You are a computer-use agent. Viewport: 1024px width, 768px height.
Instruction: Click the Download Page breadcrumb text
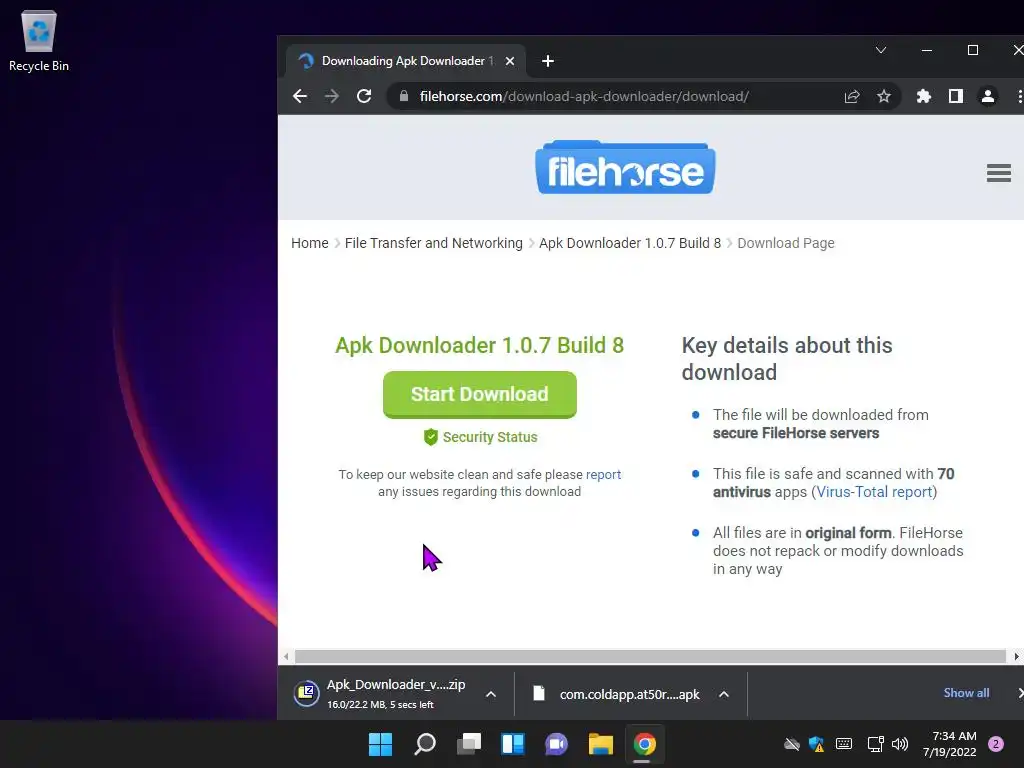click(x=786, y=243)
